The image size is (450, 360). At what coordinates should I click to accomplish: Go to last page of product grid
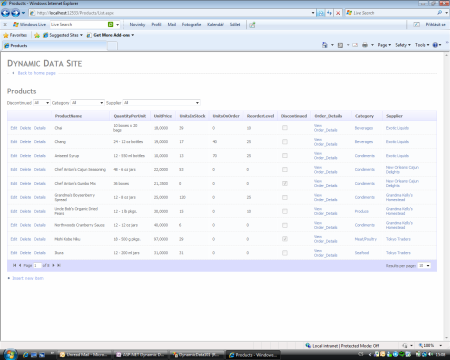click(59, 265)
